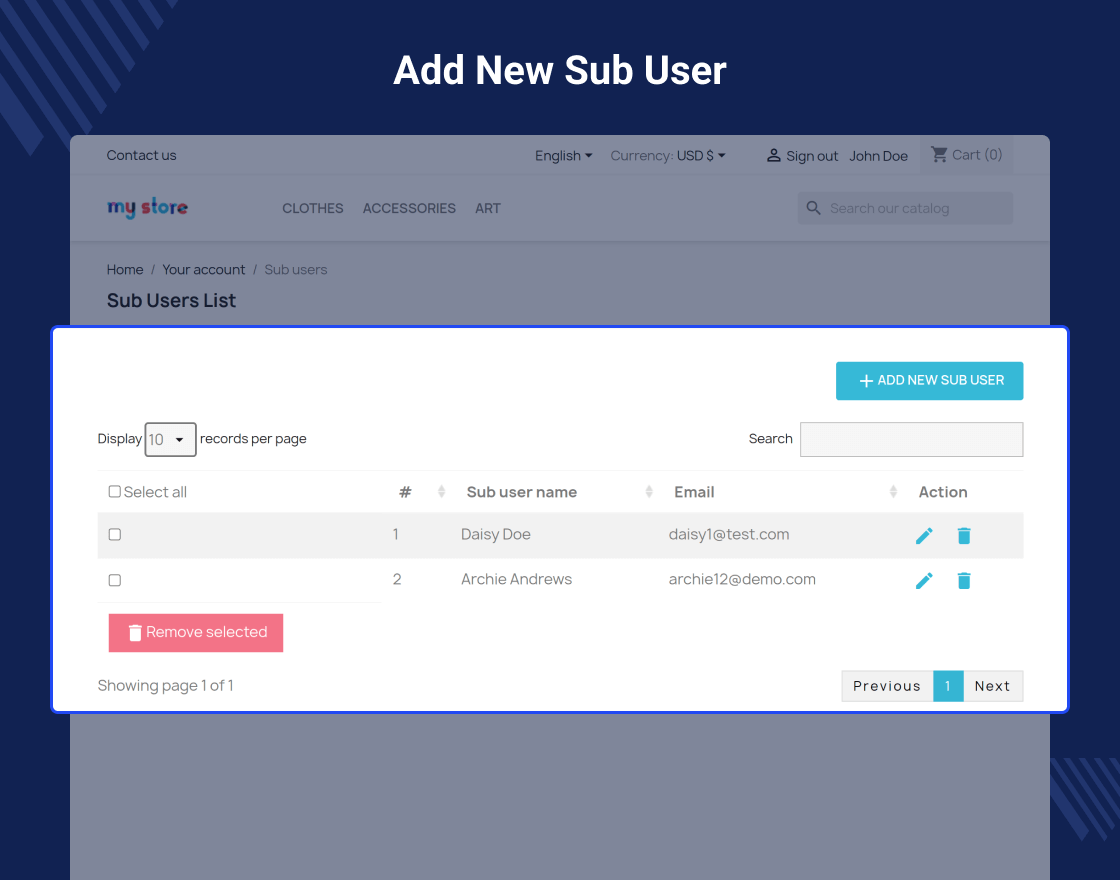The height and width of the screenshot is (880, 1120).
Task: Sort by Email column arrows
Action: (893, 491)
